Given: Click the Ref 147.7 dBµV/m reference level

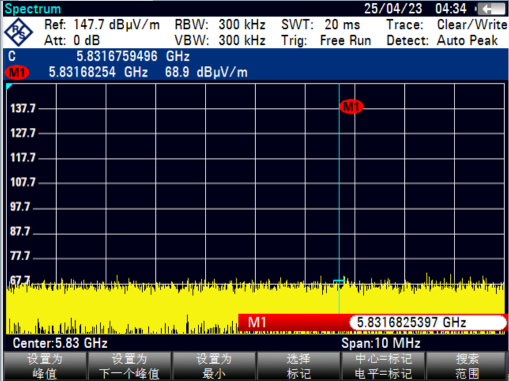Looking at the screenshot, I should click(x=102, y=25).
